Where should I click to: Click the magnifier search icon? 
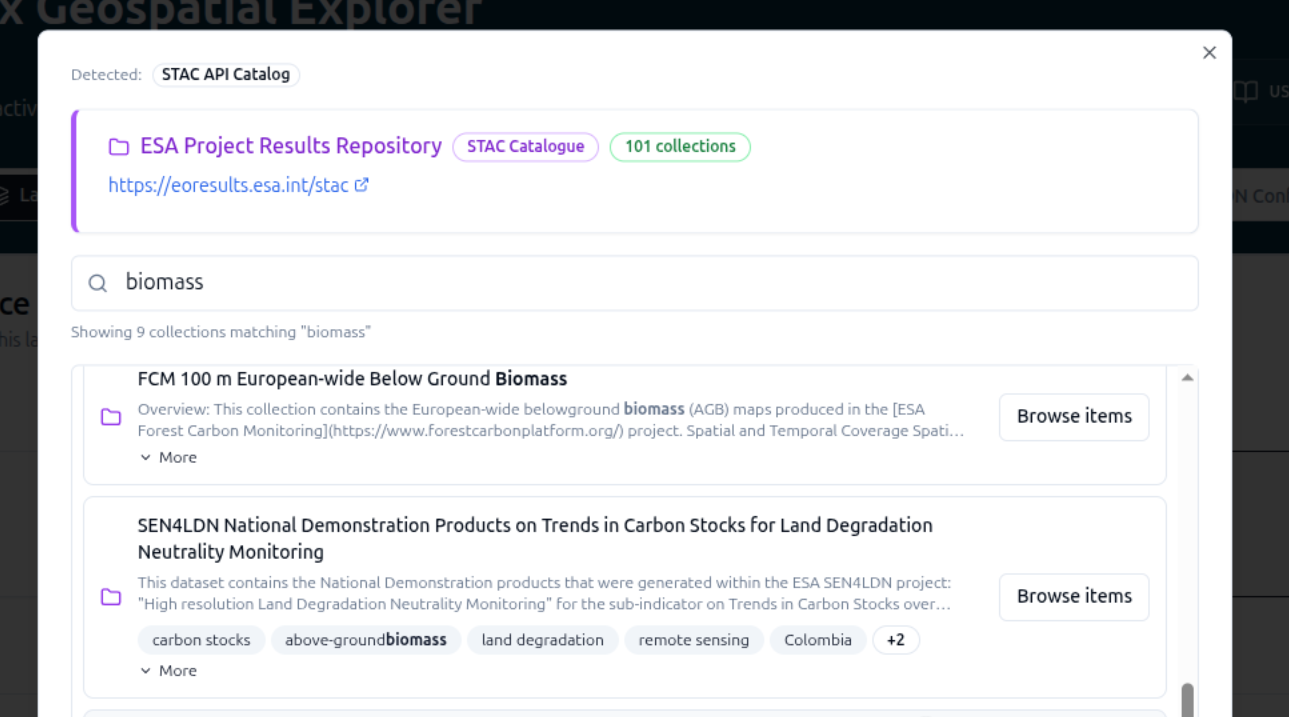tap(98, 284)
